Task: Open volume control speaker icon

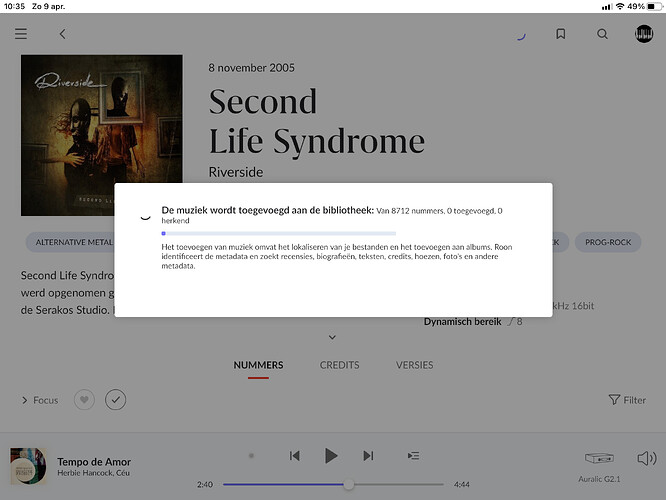Action: pyautogui.click(x=646, y=459)
